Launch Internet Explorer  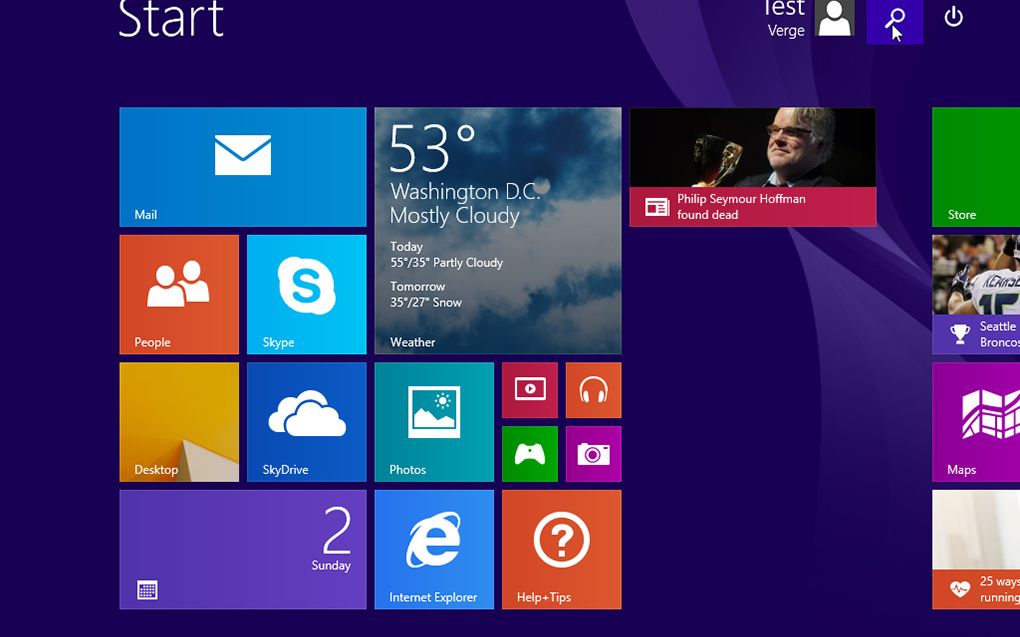pos(434,548)
